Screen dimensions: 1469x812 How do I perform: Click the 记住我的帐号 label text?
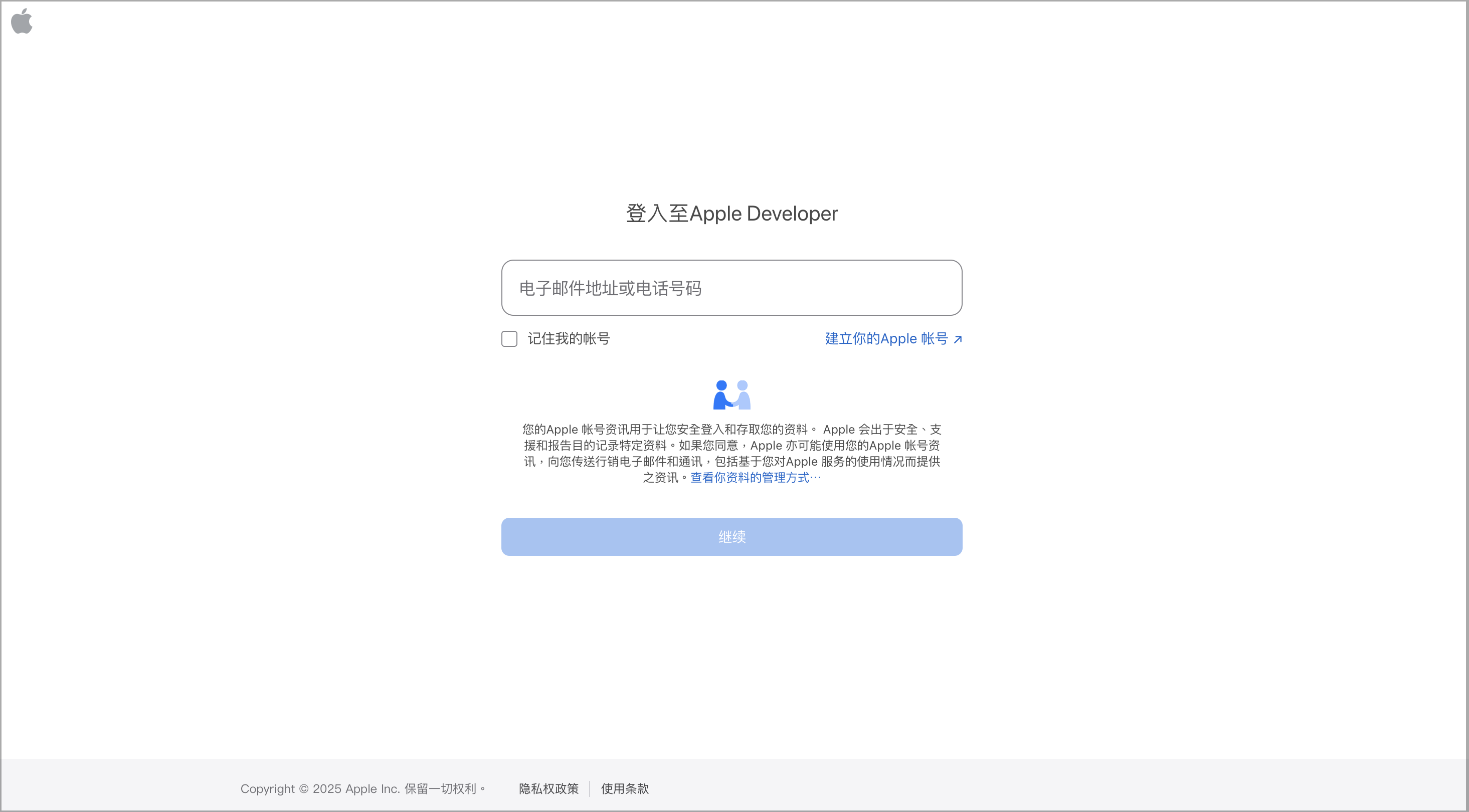pyautogui.click(x=569, y=339)
